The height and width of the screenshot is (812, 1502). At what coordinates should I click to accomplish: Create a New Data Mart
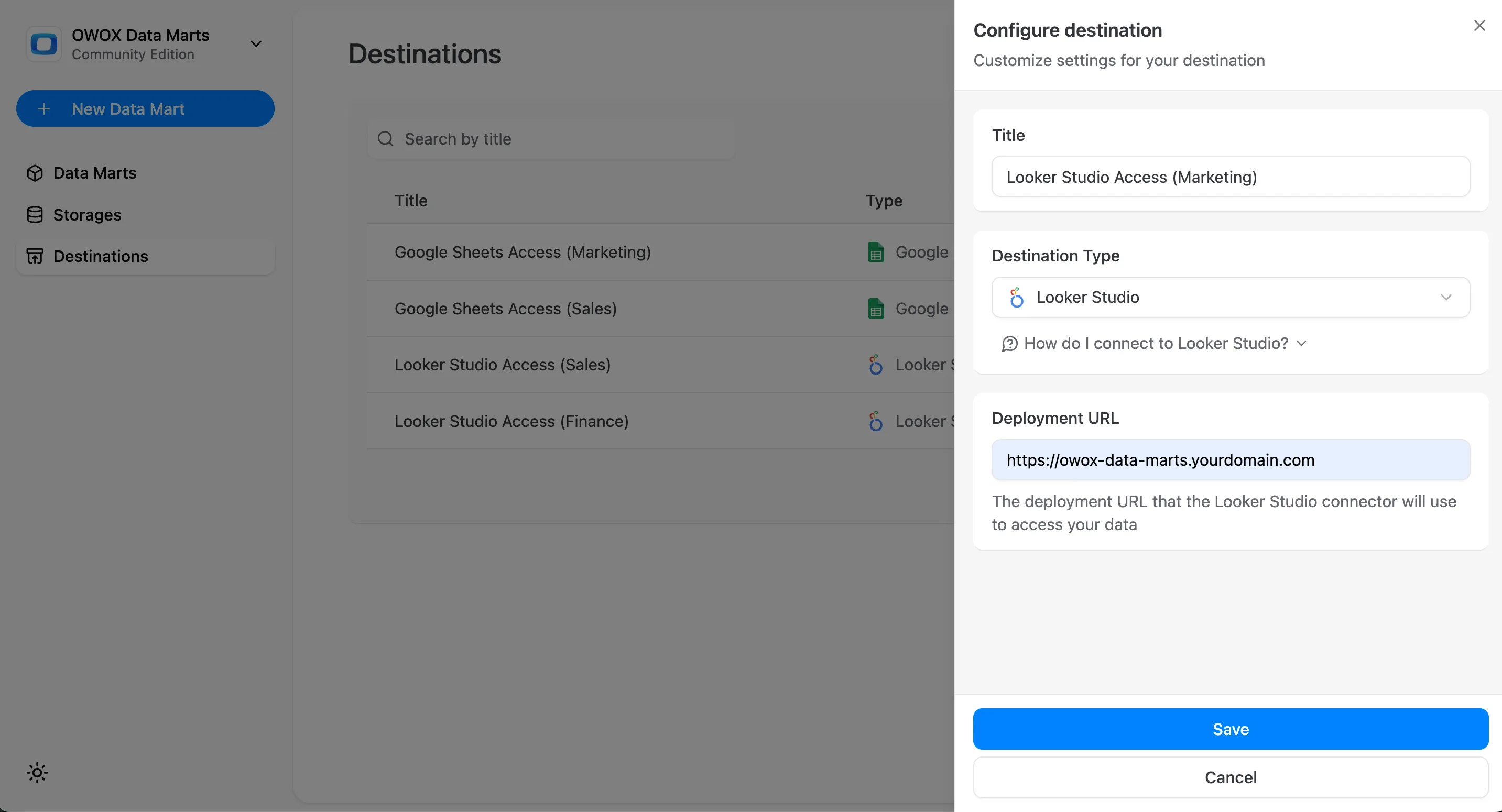(x=145, y=109)
